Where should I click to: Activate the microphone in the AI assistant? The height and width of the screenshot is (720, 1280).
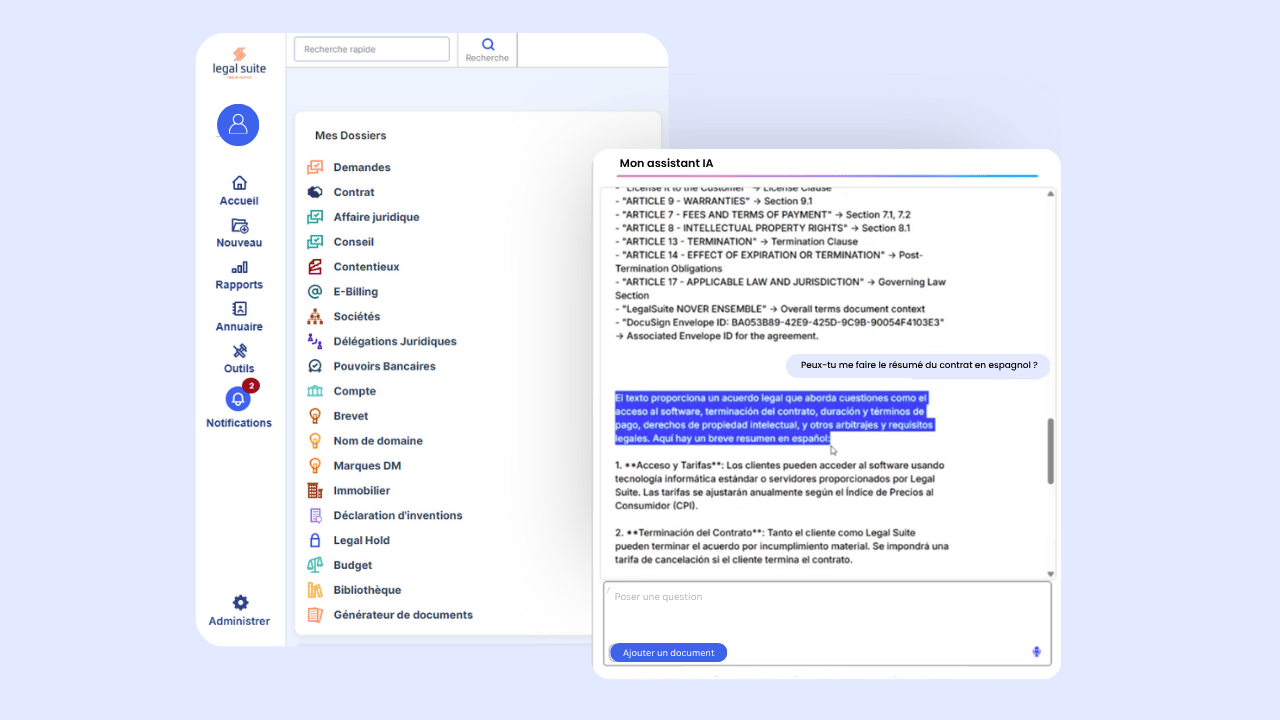1036,651
